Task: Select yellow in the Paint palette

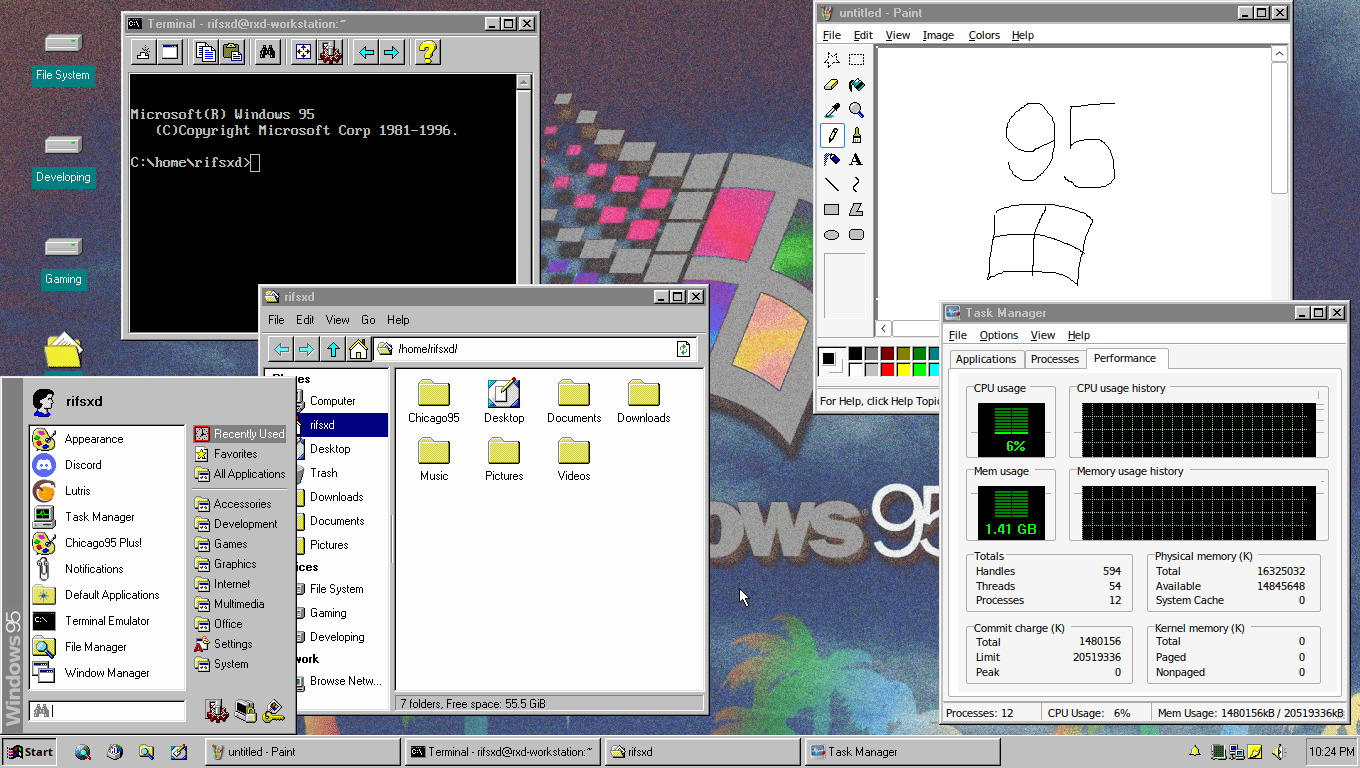Action: point(903,369)
